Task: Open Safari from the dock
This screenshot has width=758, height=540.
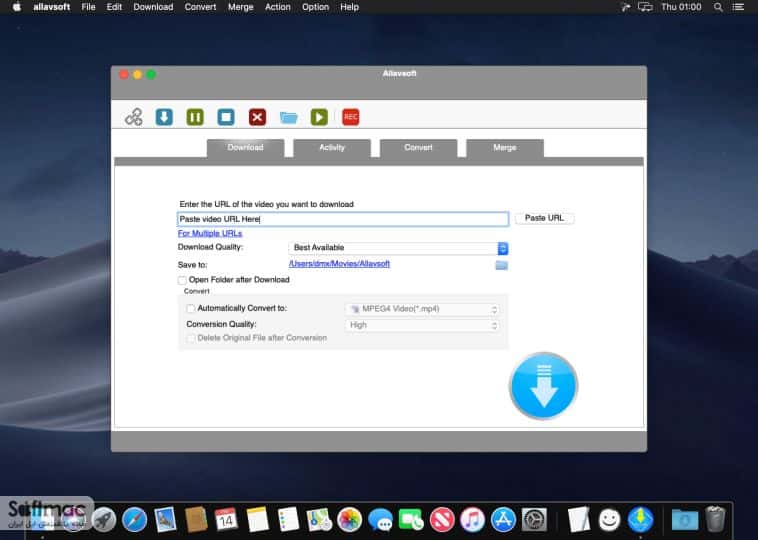Action: pyautogui.click(x=134, y=520)
